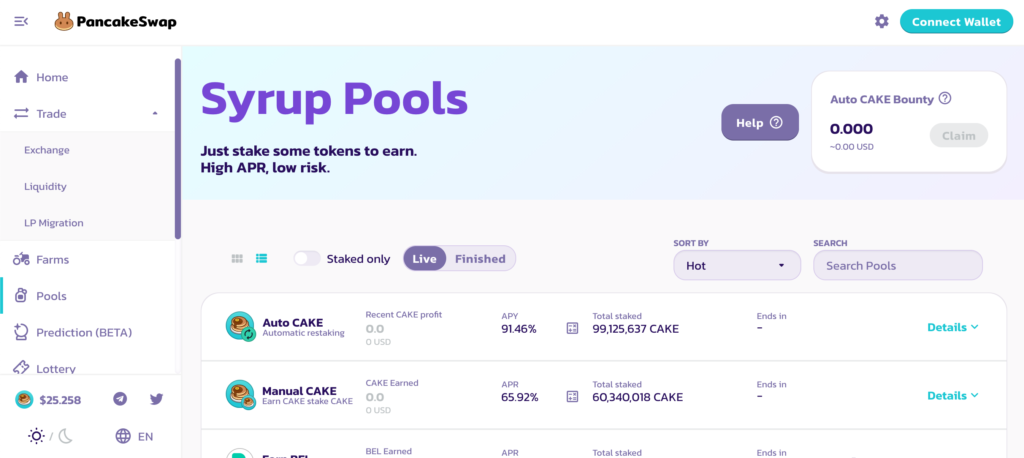Viewport: 1024px width, 458px height.
Task: Click the Telegram icon in sidebar
Action: [120, 399]
